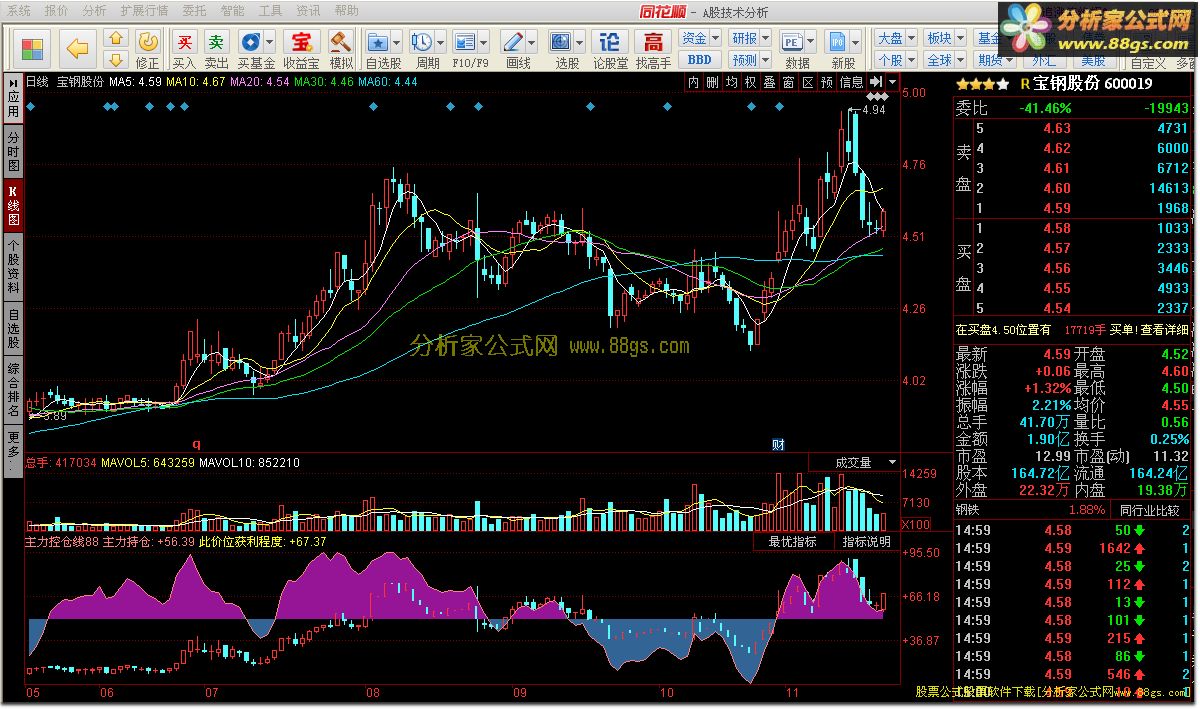Open the 委托 menu
Screen dimensions: 1200x709
point(195,11)
